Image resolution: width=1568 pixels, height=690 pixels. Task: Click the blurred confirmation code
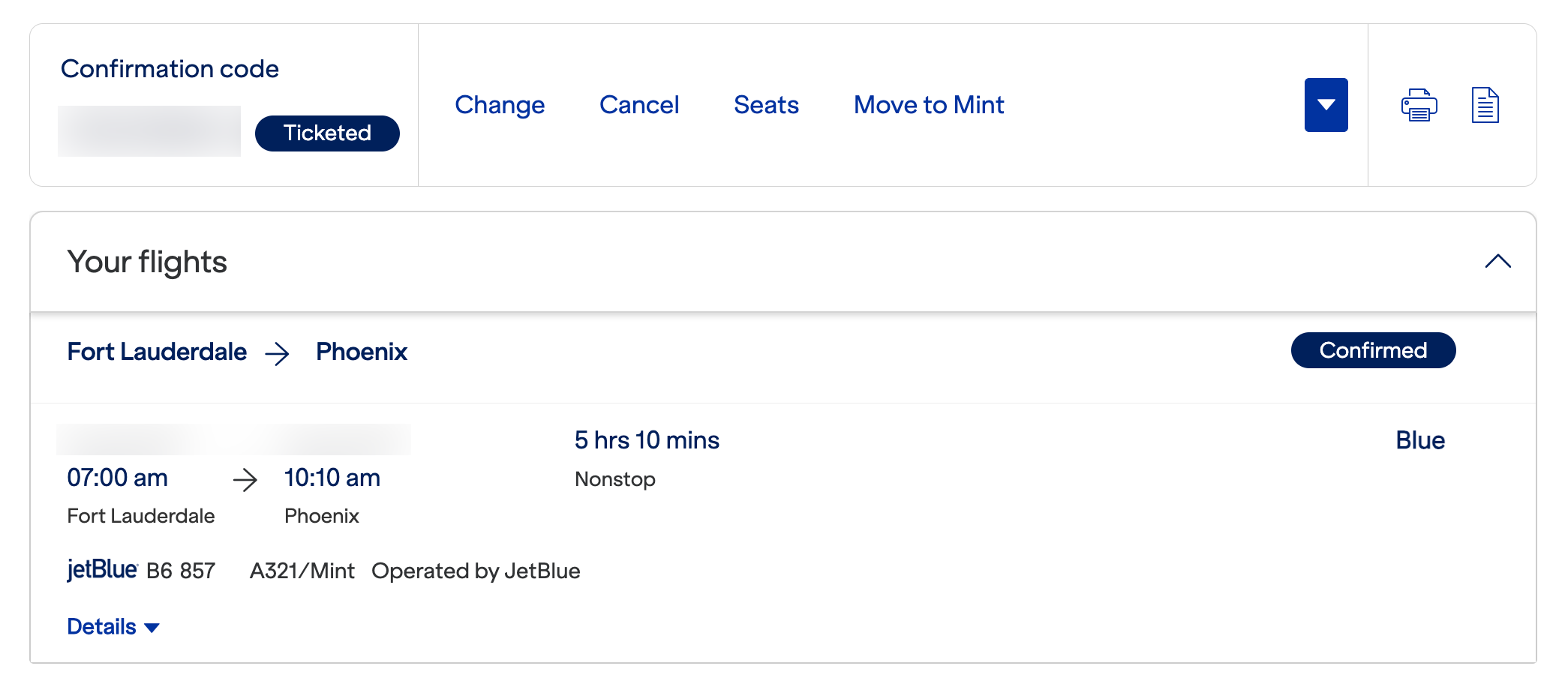(x=149, y=131)
